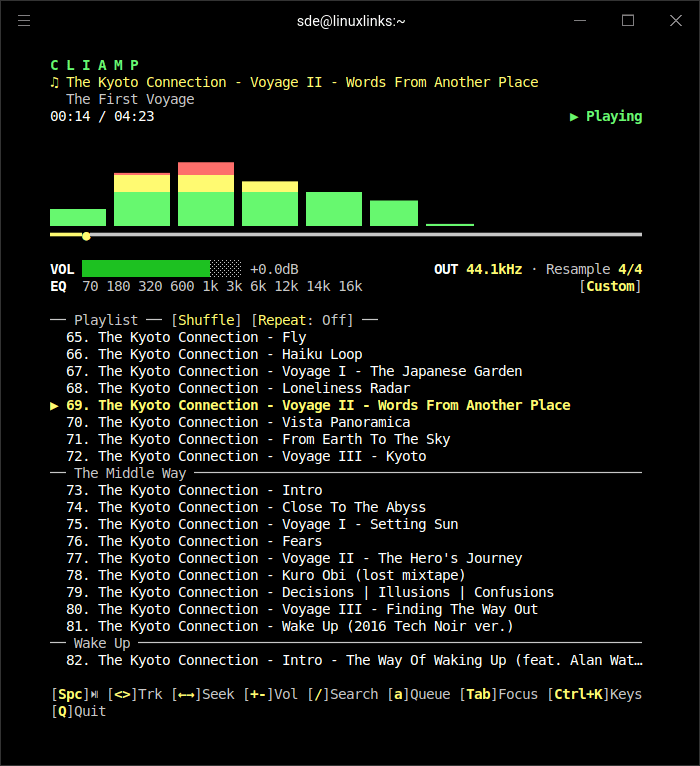The image size is (700, 766).
Task: Click the green Playing status indicator
Action: click(x=606, y=116)
